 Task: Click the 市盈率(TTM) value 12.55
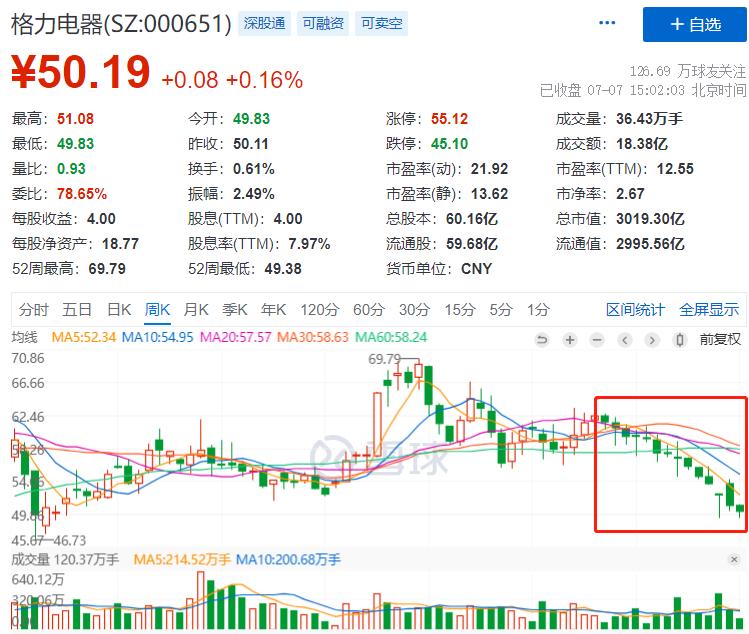[x=675, y=169]
